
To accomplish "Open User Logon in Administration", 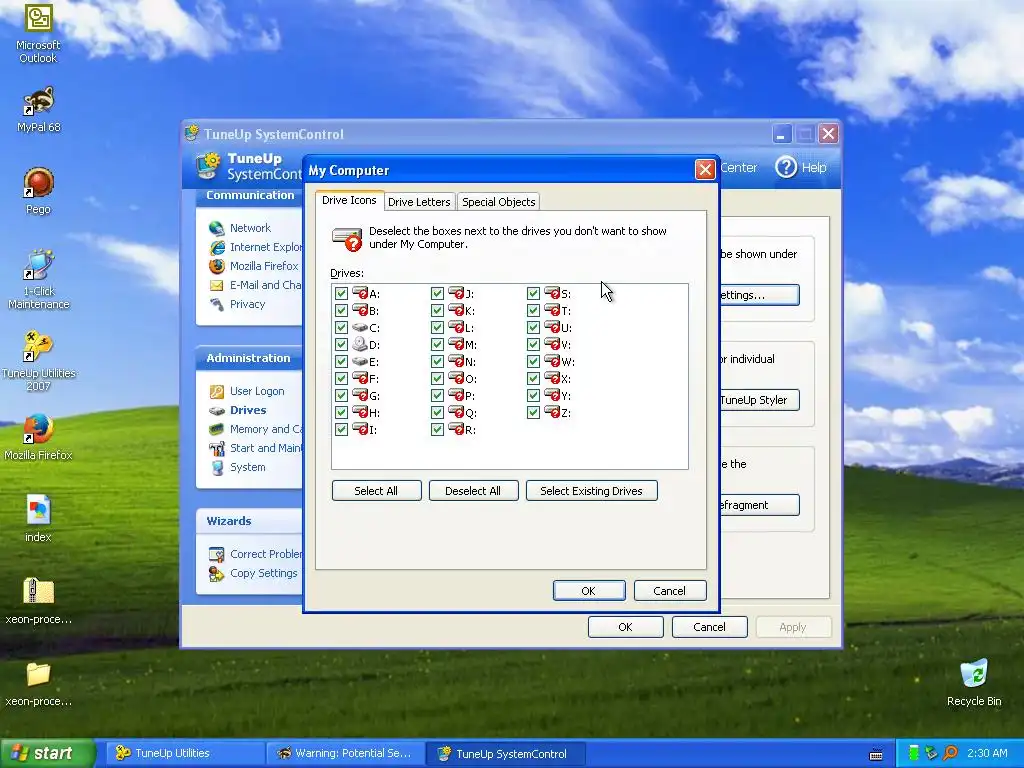I will [x=246, y=391].
